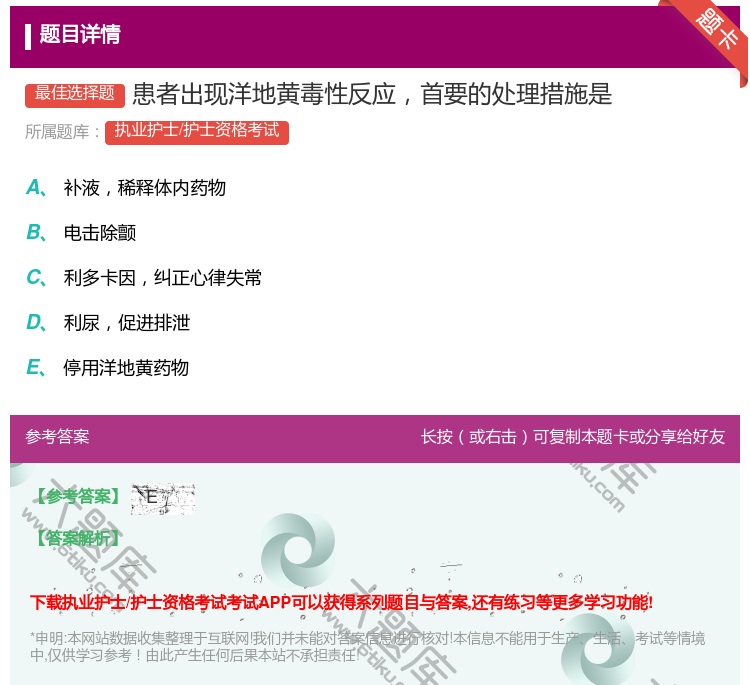Click the 申明 disclaimer text
Image resolution: width=750 pixels, height=685 pixels.
[x=367, y=646]
